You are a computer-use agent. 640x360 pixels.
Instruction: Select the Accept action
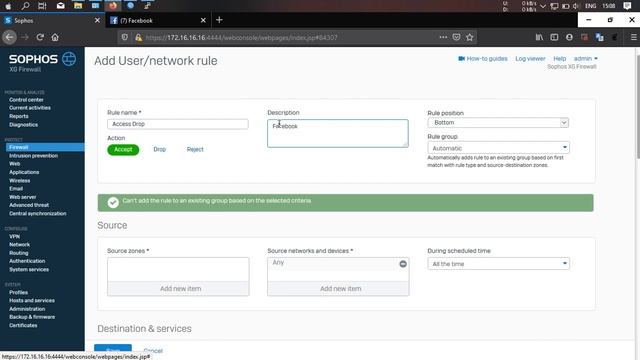click(123, 149)
